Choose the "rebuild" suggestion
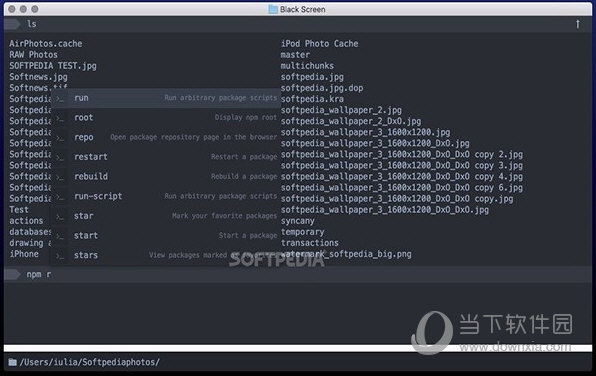The image size is (596, 376). pos(166,177)
